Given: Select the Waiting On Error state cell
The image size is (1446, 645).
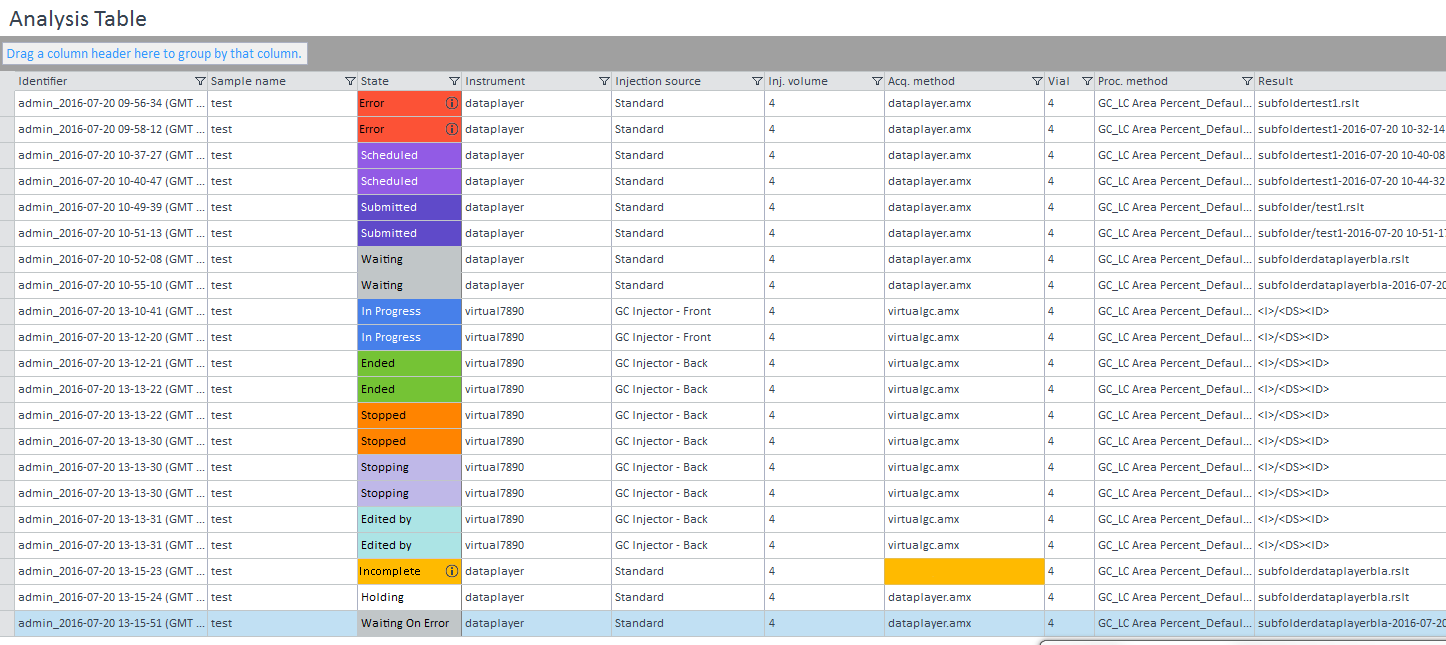Looking at the screenshot, I should pos(409,623).
